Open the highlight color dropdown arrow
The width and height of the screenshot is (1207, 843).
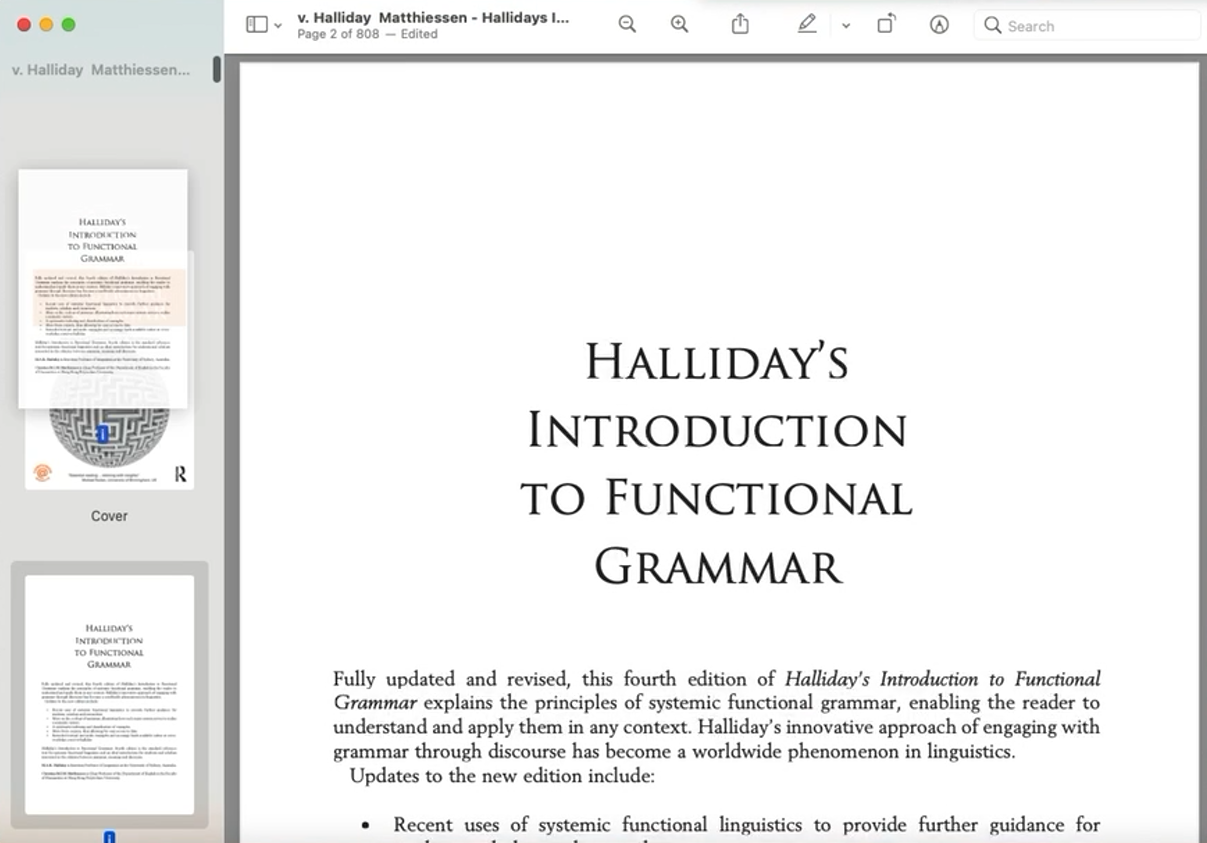point(846,26)
